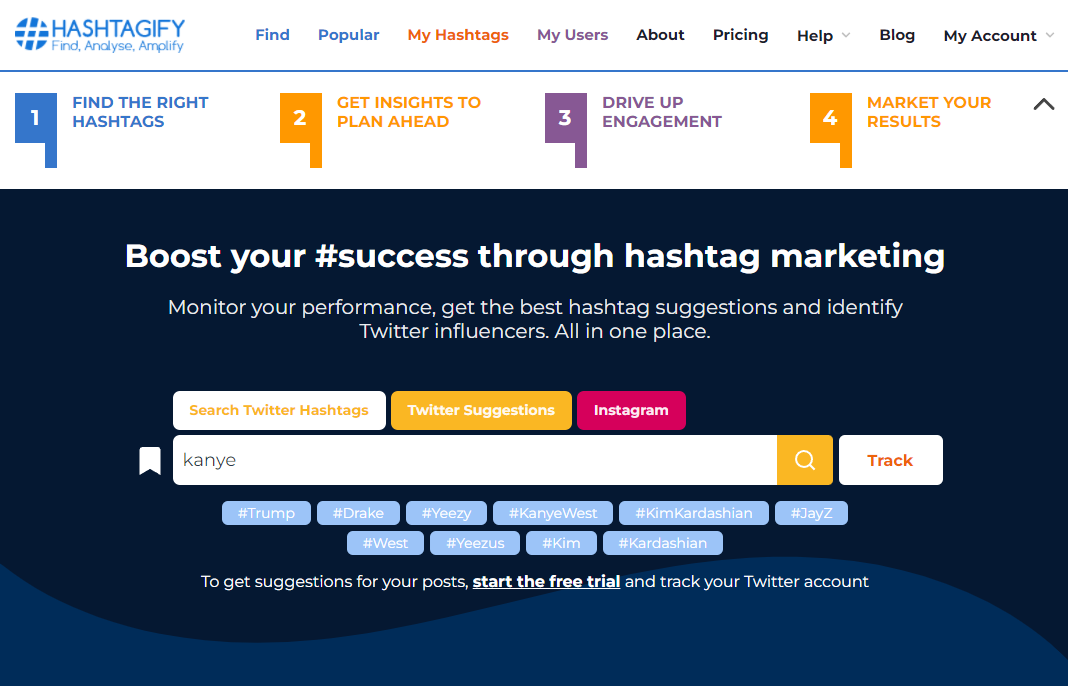Select step 4 Market Your Results
Screen dimensions: 1068x686
900,129
